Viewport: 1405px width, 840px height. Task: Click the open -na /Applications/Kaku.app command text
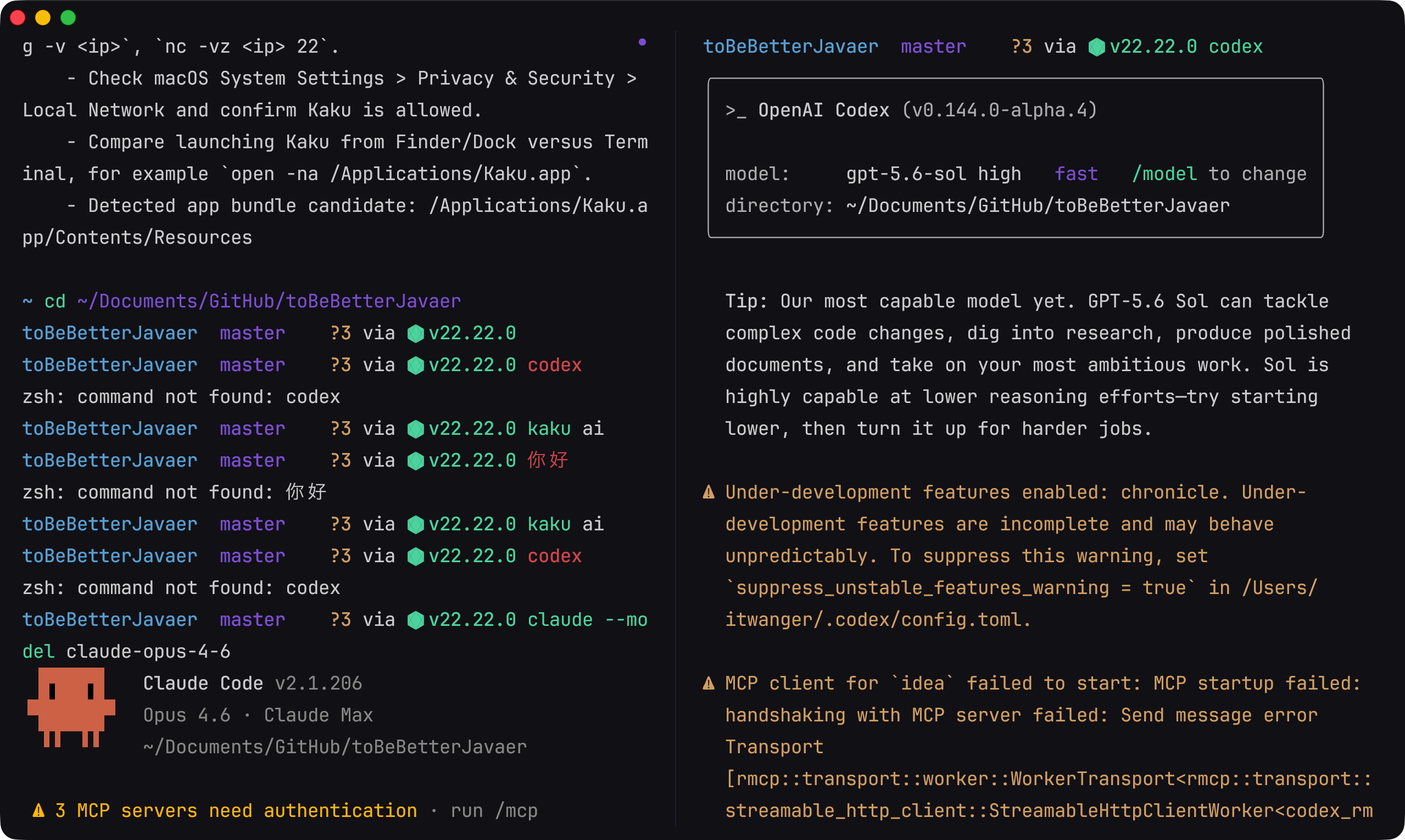click(406, 174)
